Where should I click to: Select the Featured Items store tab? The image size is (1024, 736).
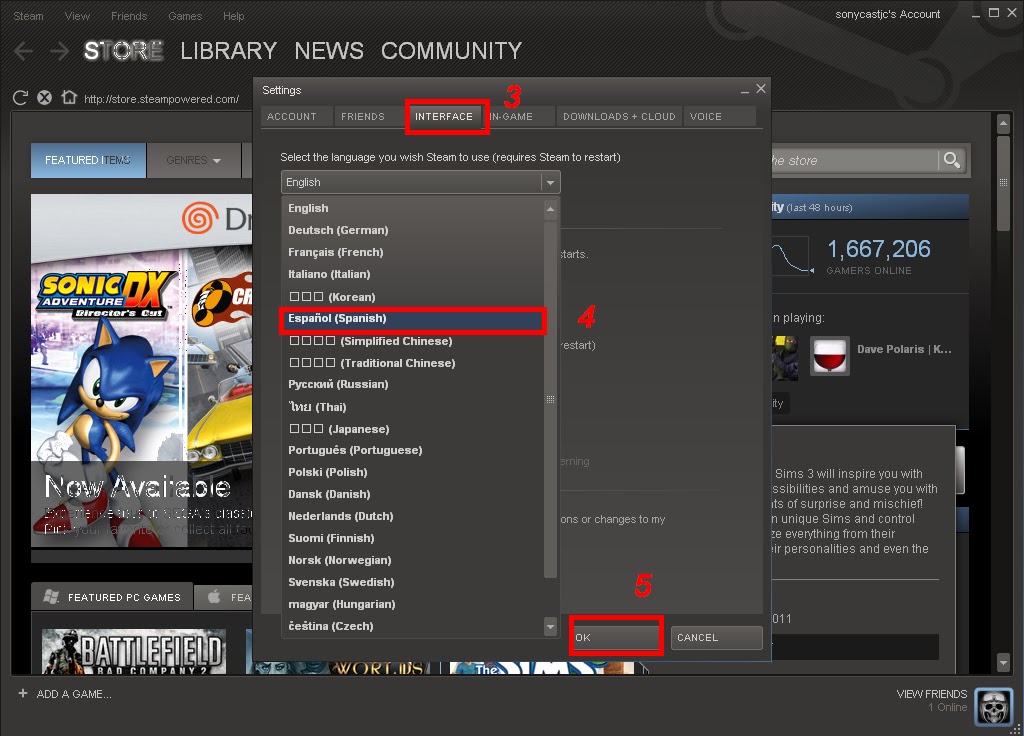point(88,160)
